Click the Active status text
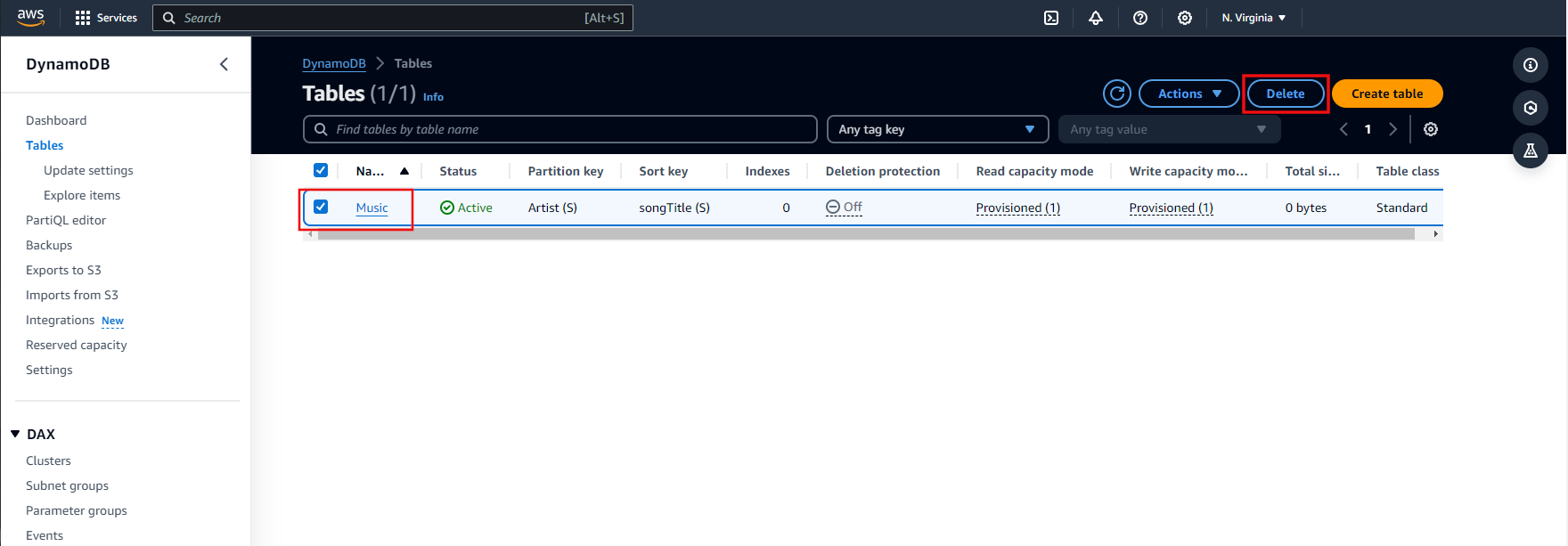Image resolution: width=1568 pixels, height=546 pixels. 475,208
